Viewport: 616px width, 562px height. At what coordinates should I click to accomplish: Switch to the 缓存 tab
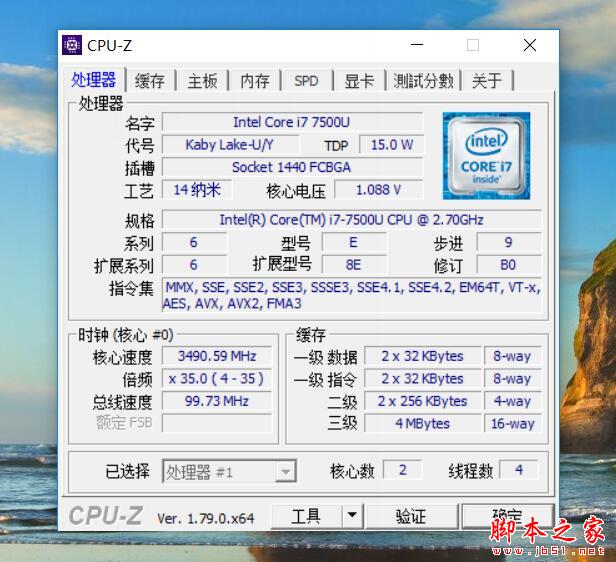pos(150,81)
